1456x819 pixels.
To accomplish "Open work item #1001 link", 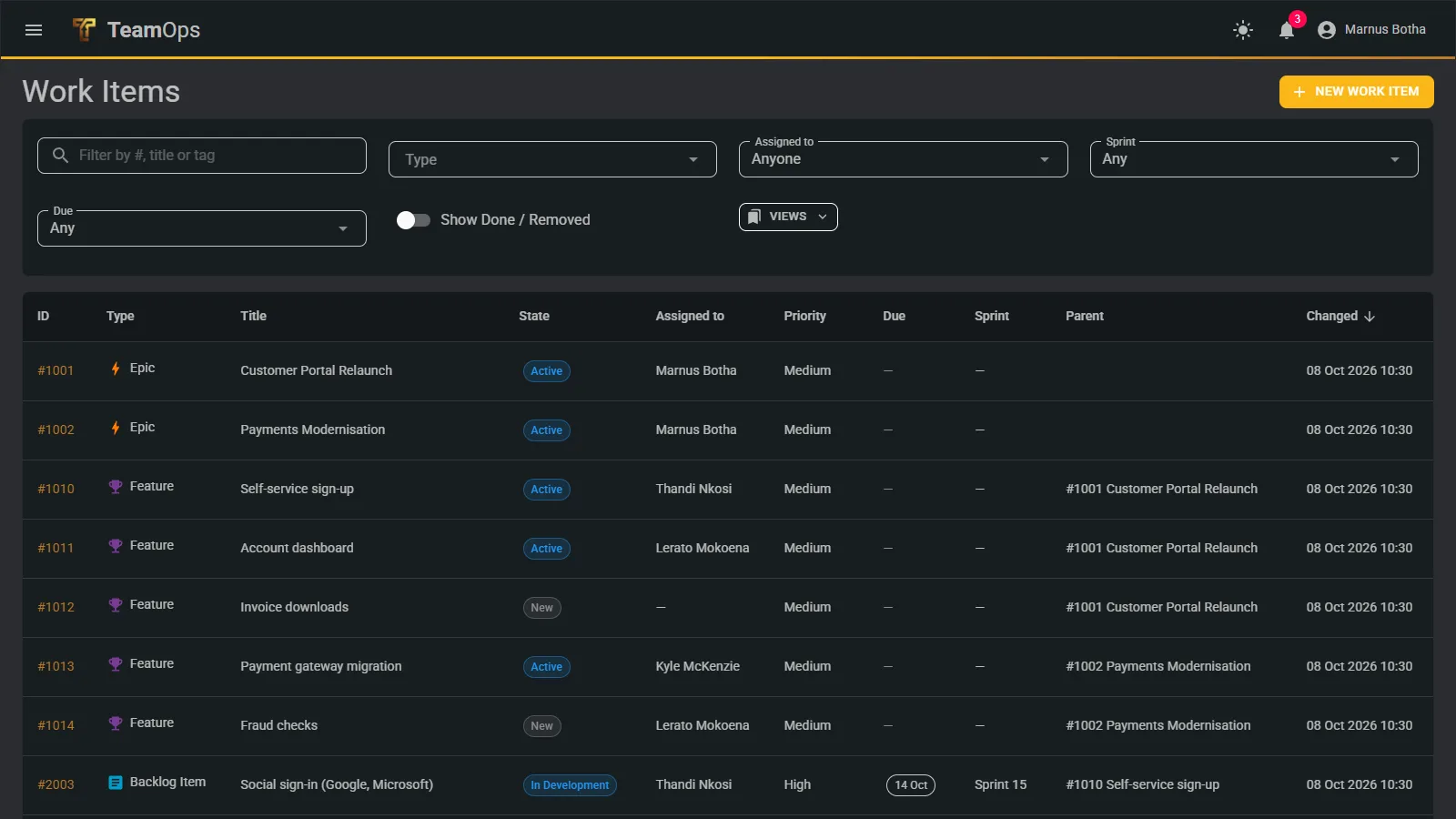I will pos(56,370).
